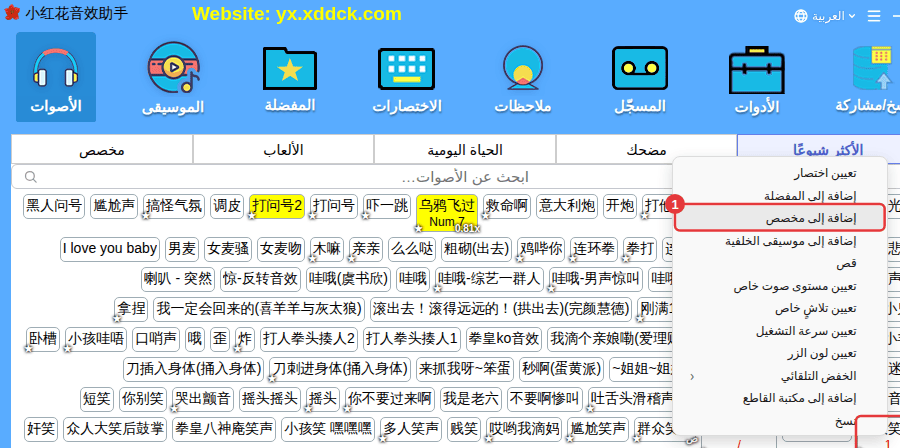Play the 惊-反转音效 sound button
The image size is (900, 448).
pyautogui.click(x=261, y=279)
